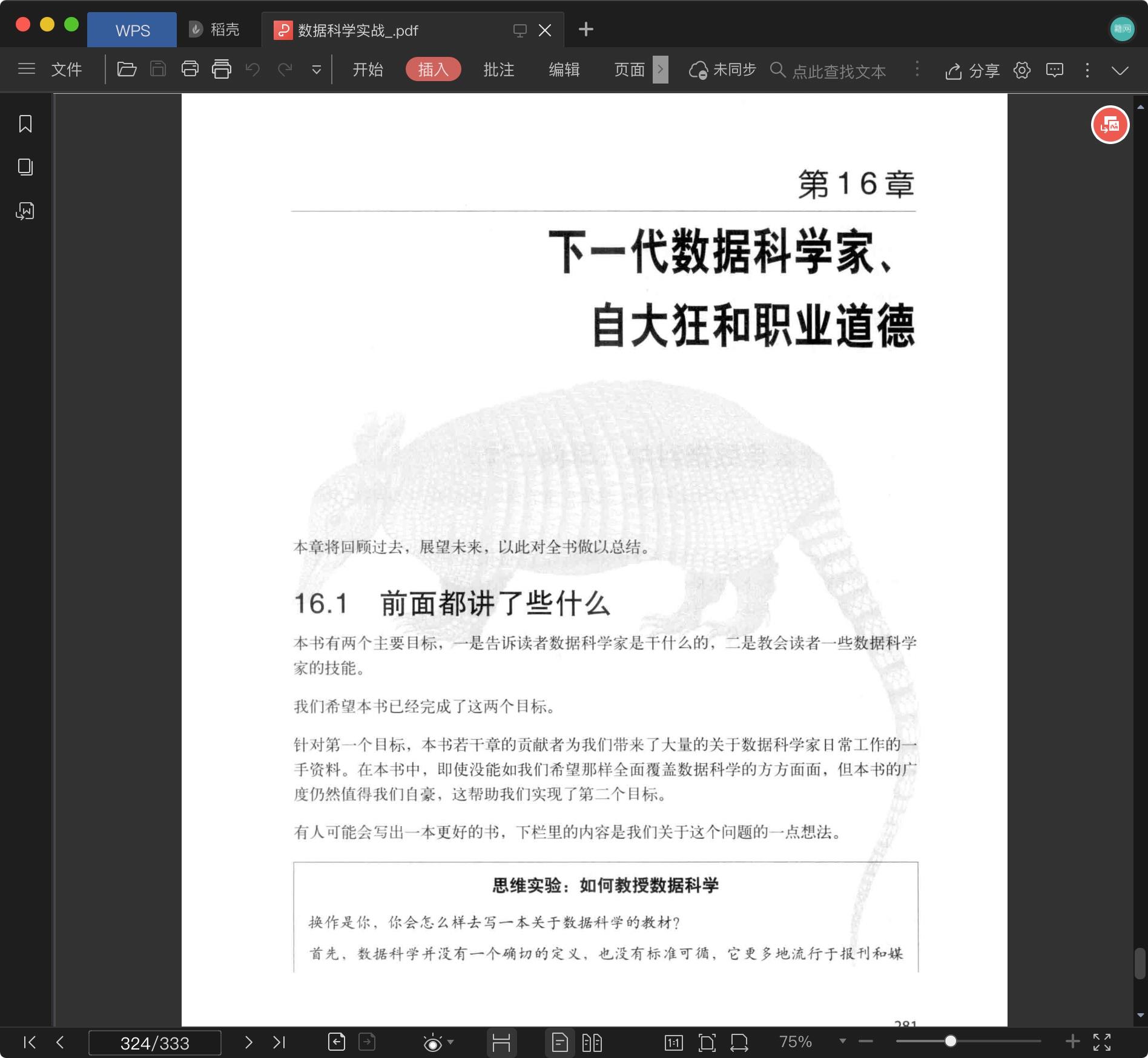The image size is (1148, 1058).
Task: Select the 数据科学实战_.pdf document tab
Action: (x=357, y=30)
